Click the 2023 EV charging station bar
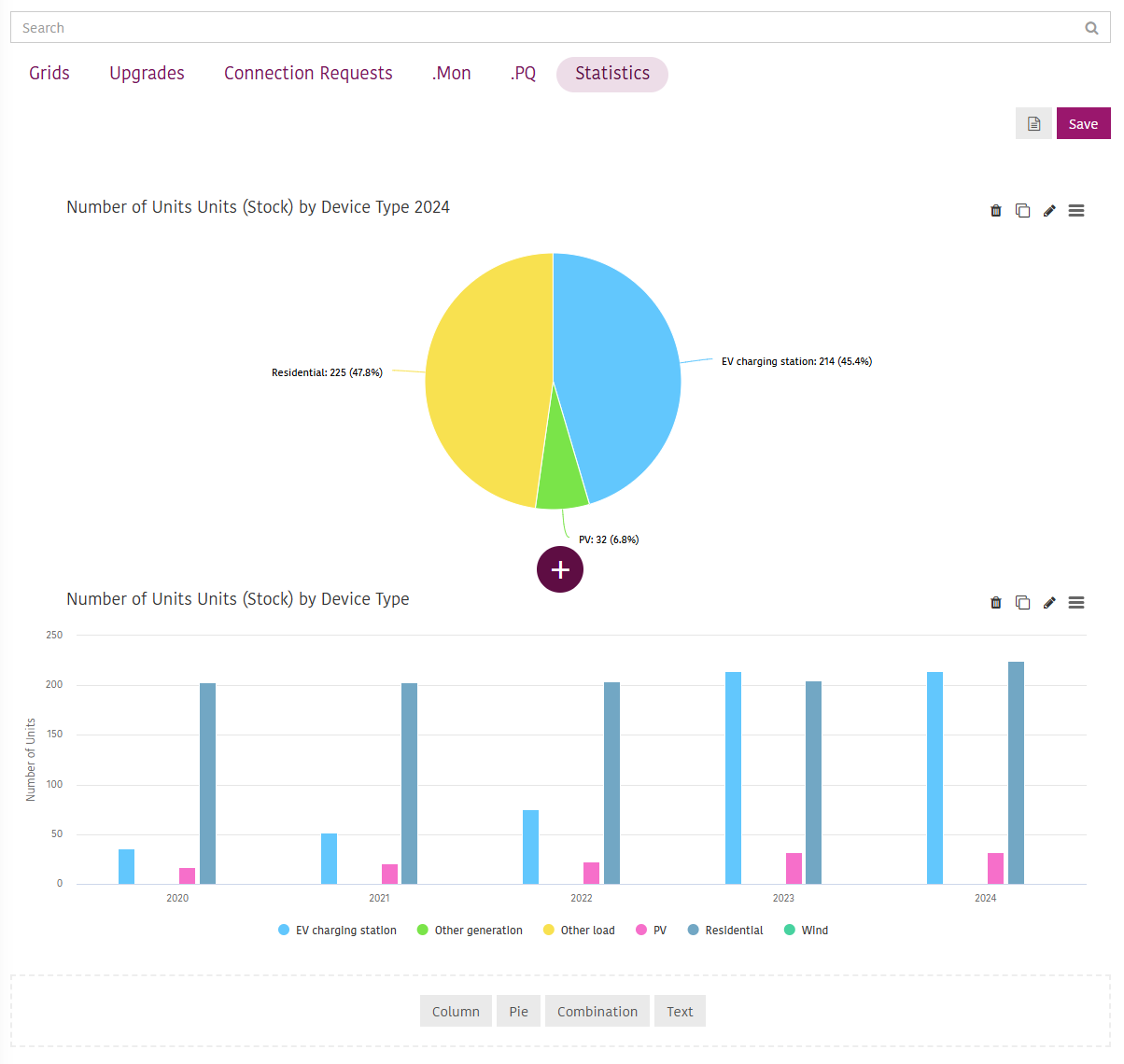Viewport: 1124px width, 1064px height. pos(733,778)
